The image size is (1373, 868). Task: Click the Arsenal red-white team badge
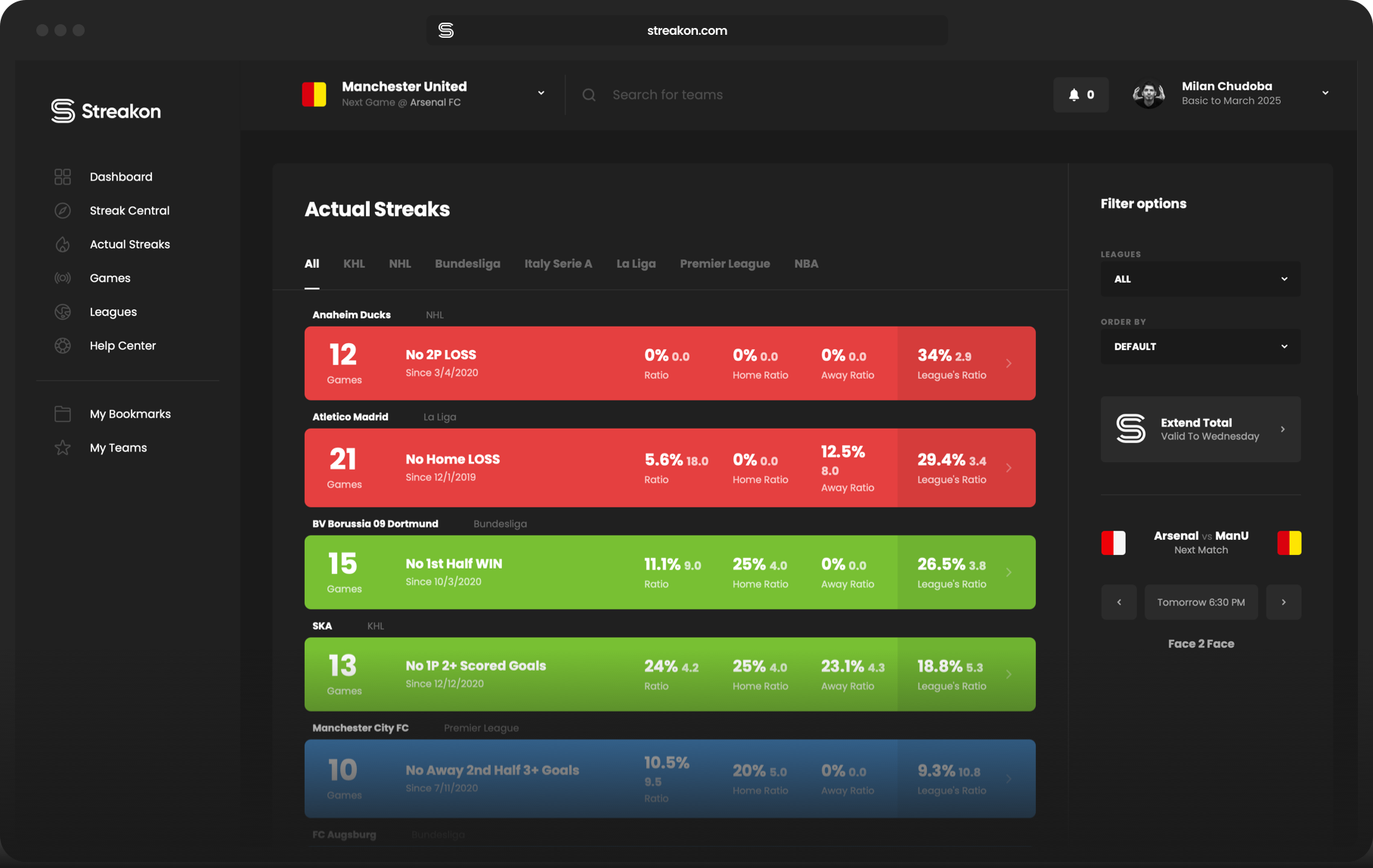coord(1114,543)
